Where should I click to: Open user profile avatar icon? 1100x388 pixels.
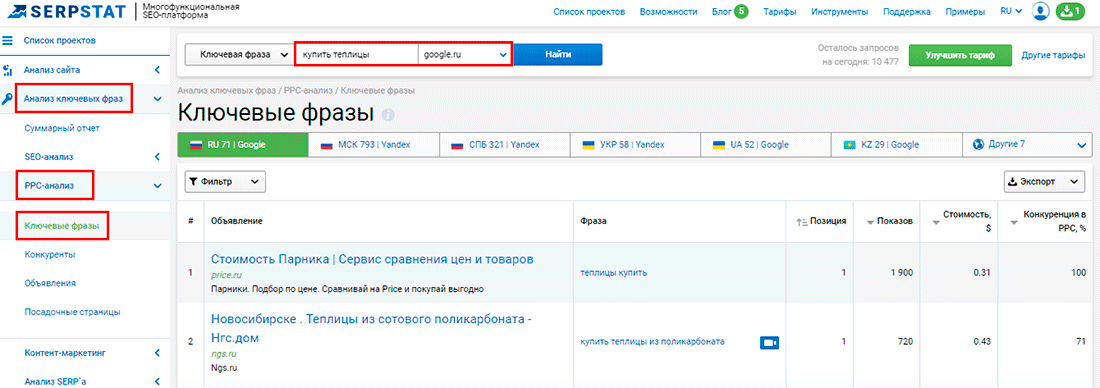(x=1040, y=11)
